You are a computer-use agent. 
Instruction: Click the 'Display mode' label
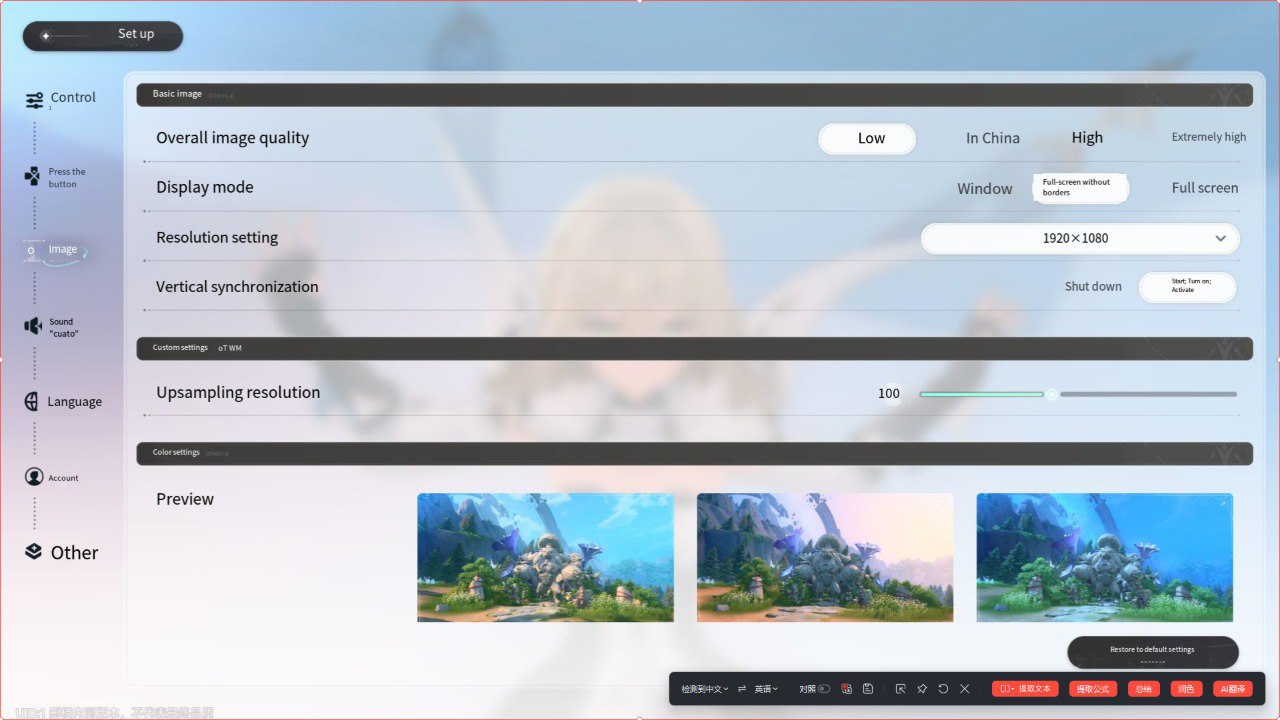point(205,188)
